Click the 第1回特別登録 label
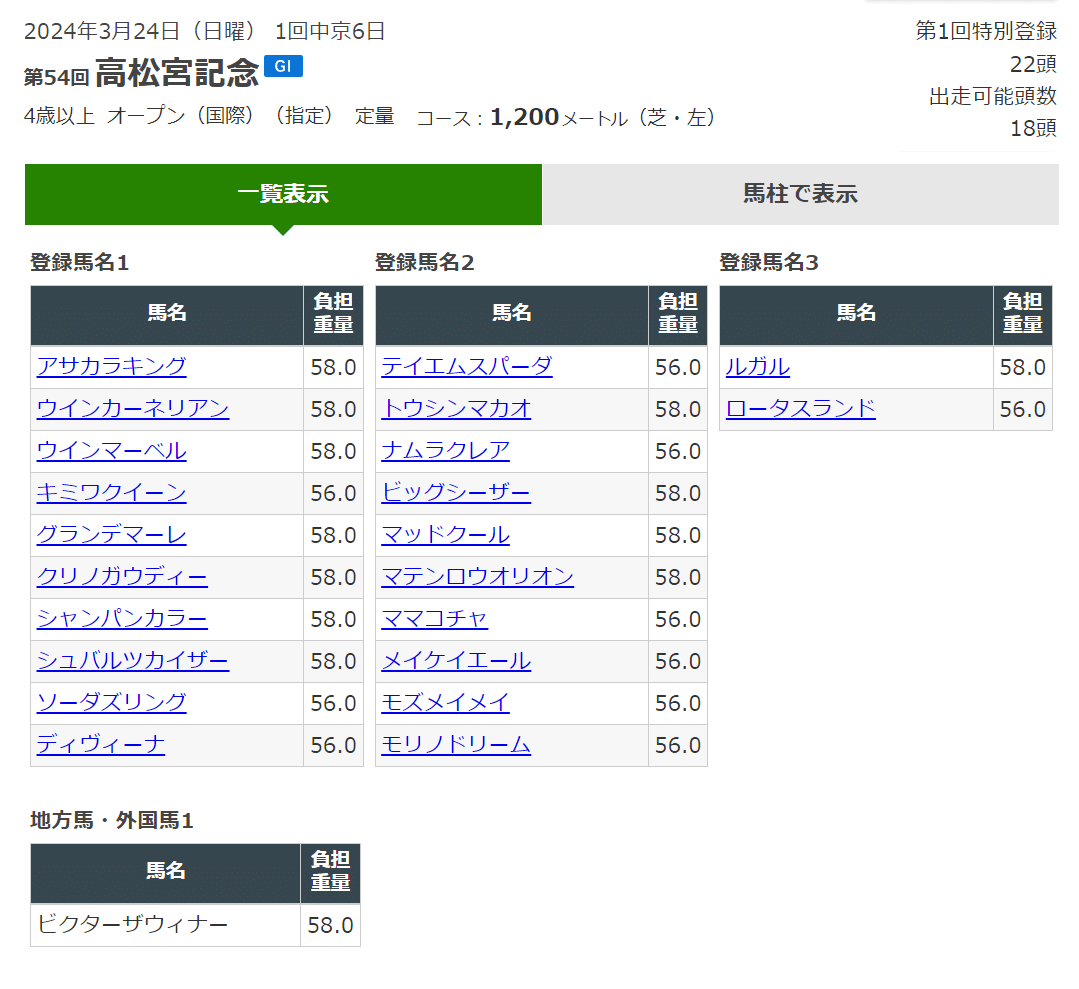The height and width of the screenshot is (989, 1079). pyautogui.click(x=986, y=31)
